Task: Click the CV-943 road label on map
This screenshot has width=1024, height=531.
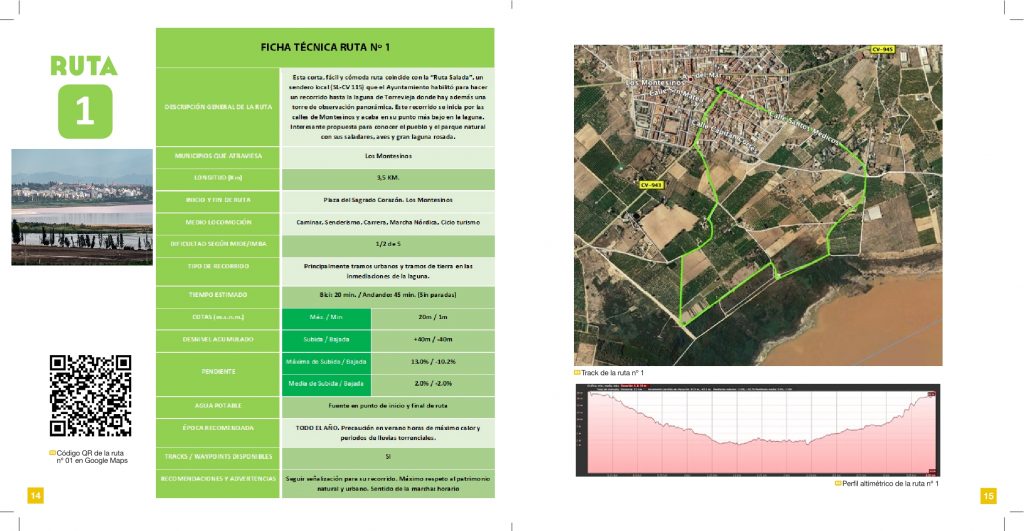Action: 651,185
